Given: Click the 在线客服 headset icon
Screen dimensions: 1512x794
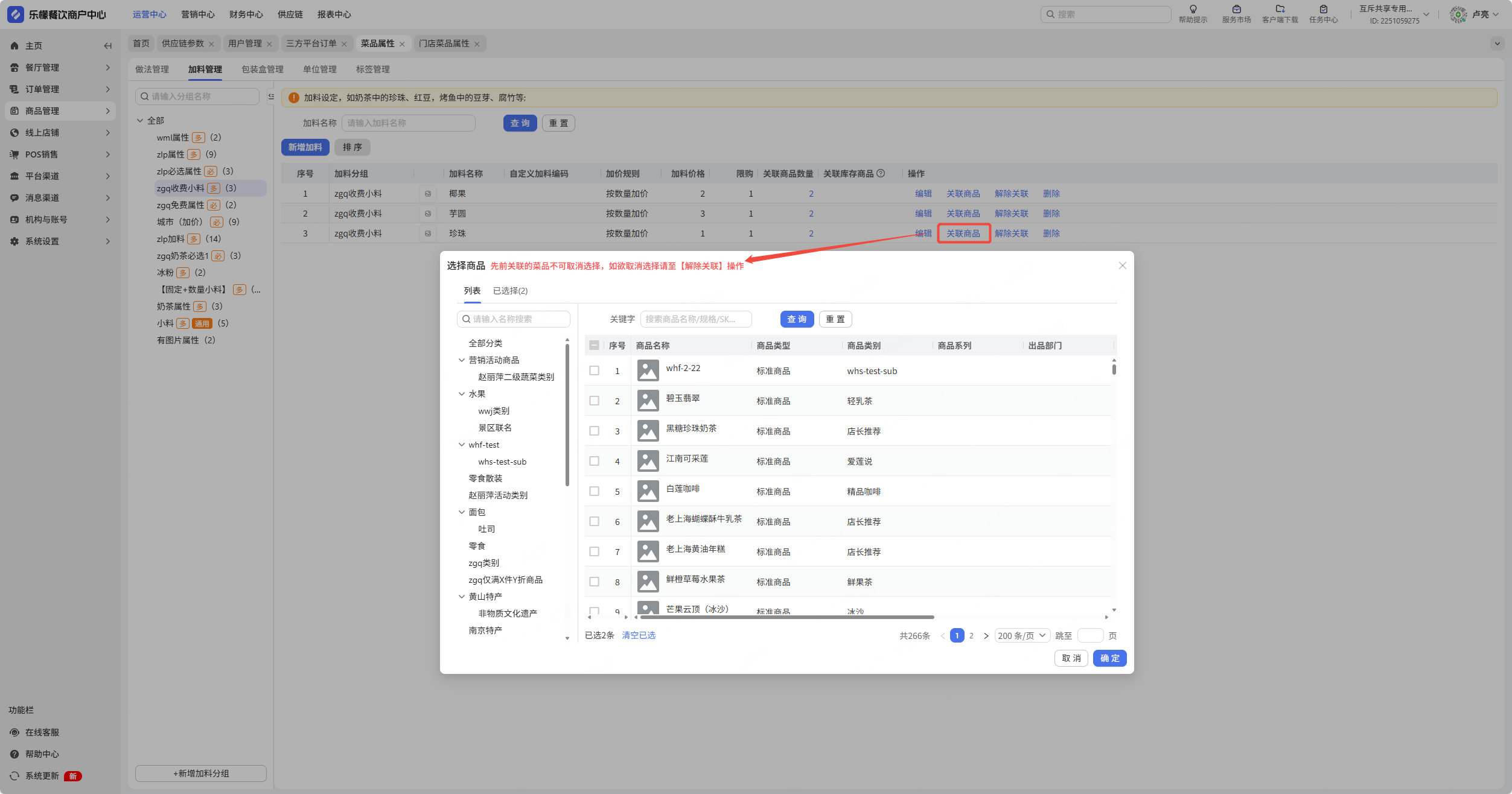Looking at the screenshot, I should [14, 732].
